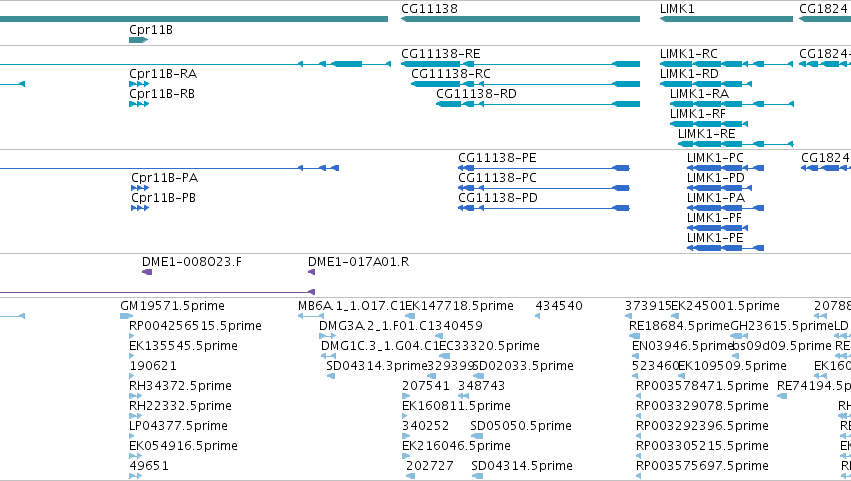Viewport: 851px width, 481px height.
Task: Click feature 340252
Action: 426,427
